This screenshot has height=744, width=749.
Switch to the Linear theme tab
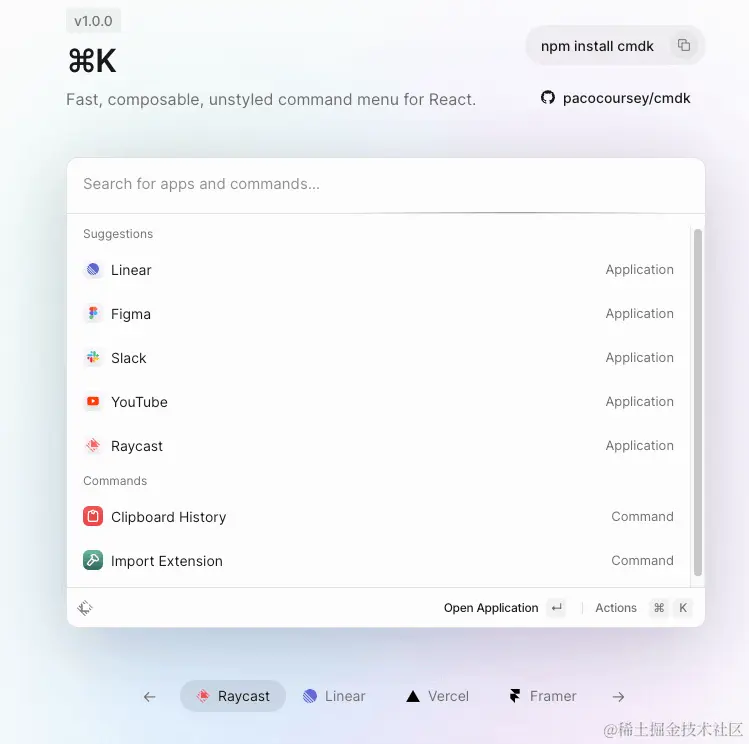pos(334,696)
